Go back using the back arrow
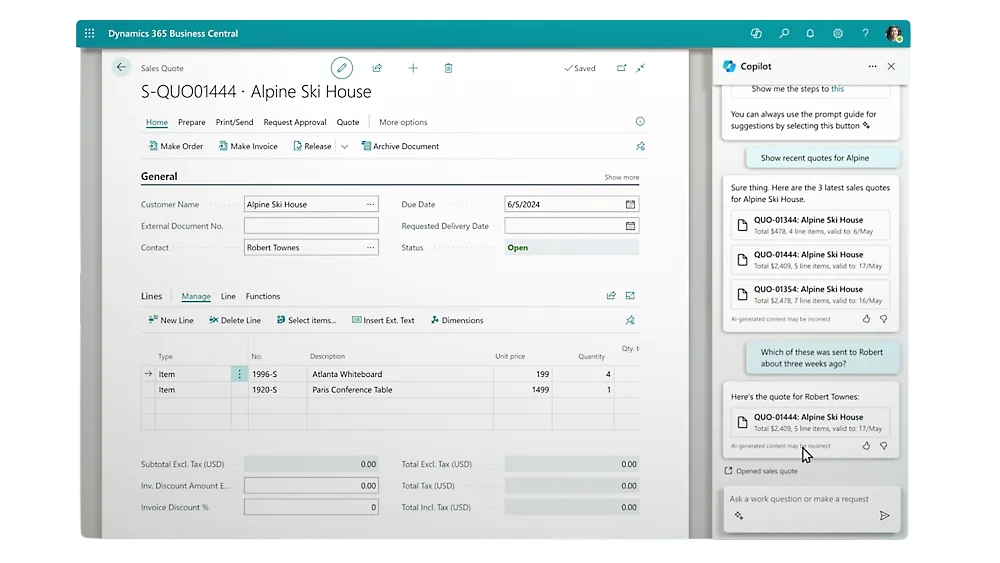Image resolution: width=1000 pixels, height=563 pixels. (121, 67)
